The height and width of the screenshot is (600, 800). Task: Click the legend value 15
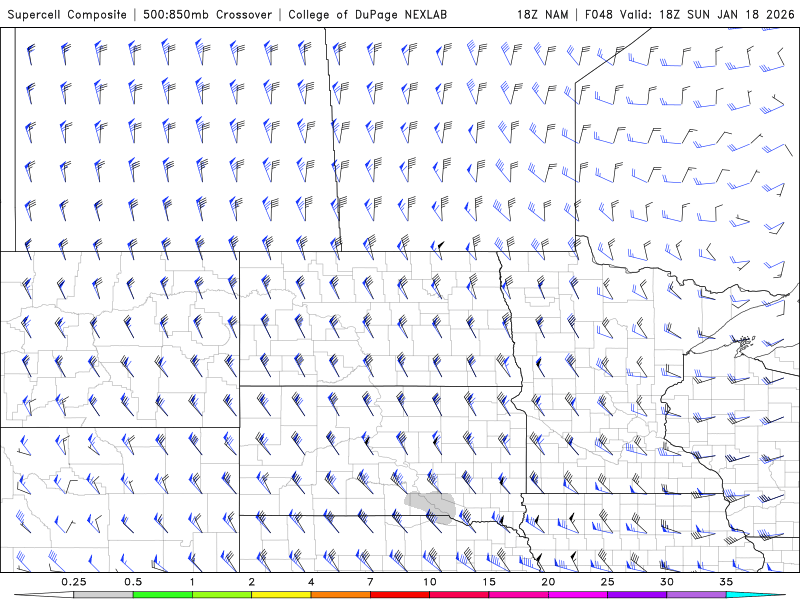click(x=489, y=582)
